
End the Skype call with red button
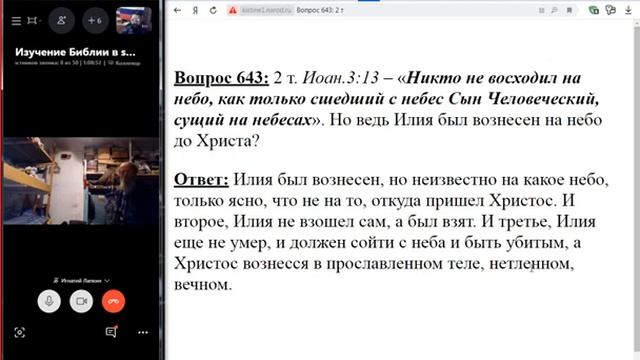[x=113, y=301]
